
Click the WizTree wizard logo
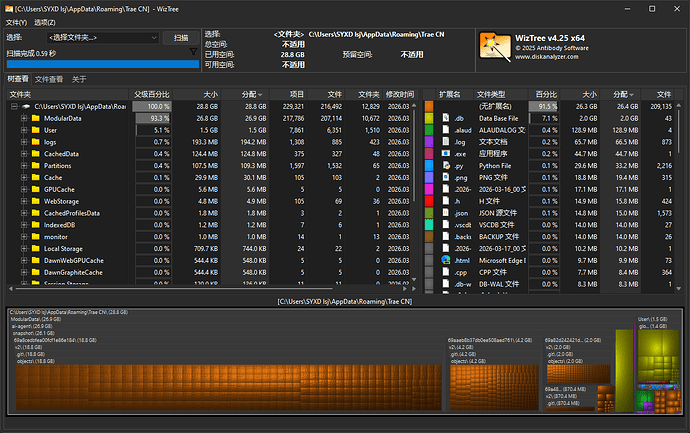[x=495, y=46]
